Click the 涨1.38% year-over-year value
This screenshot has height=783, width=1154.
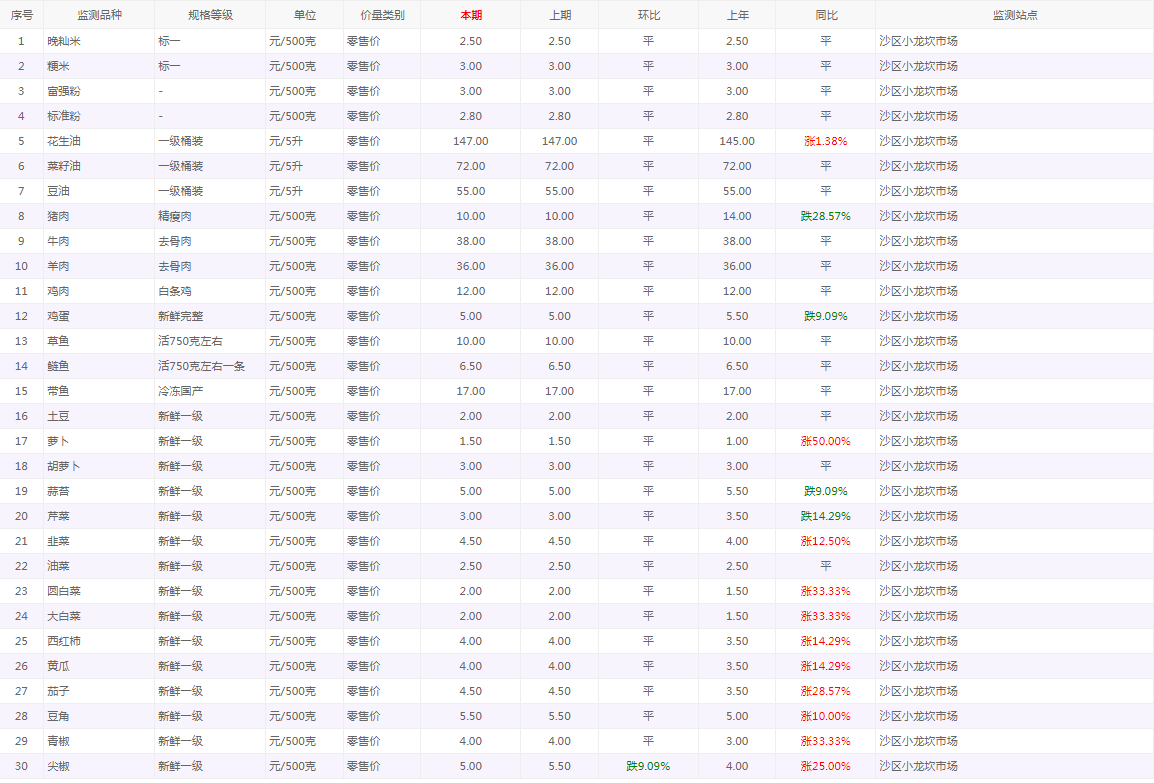(x=825, y=141)
